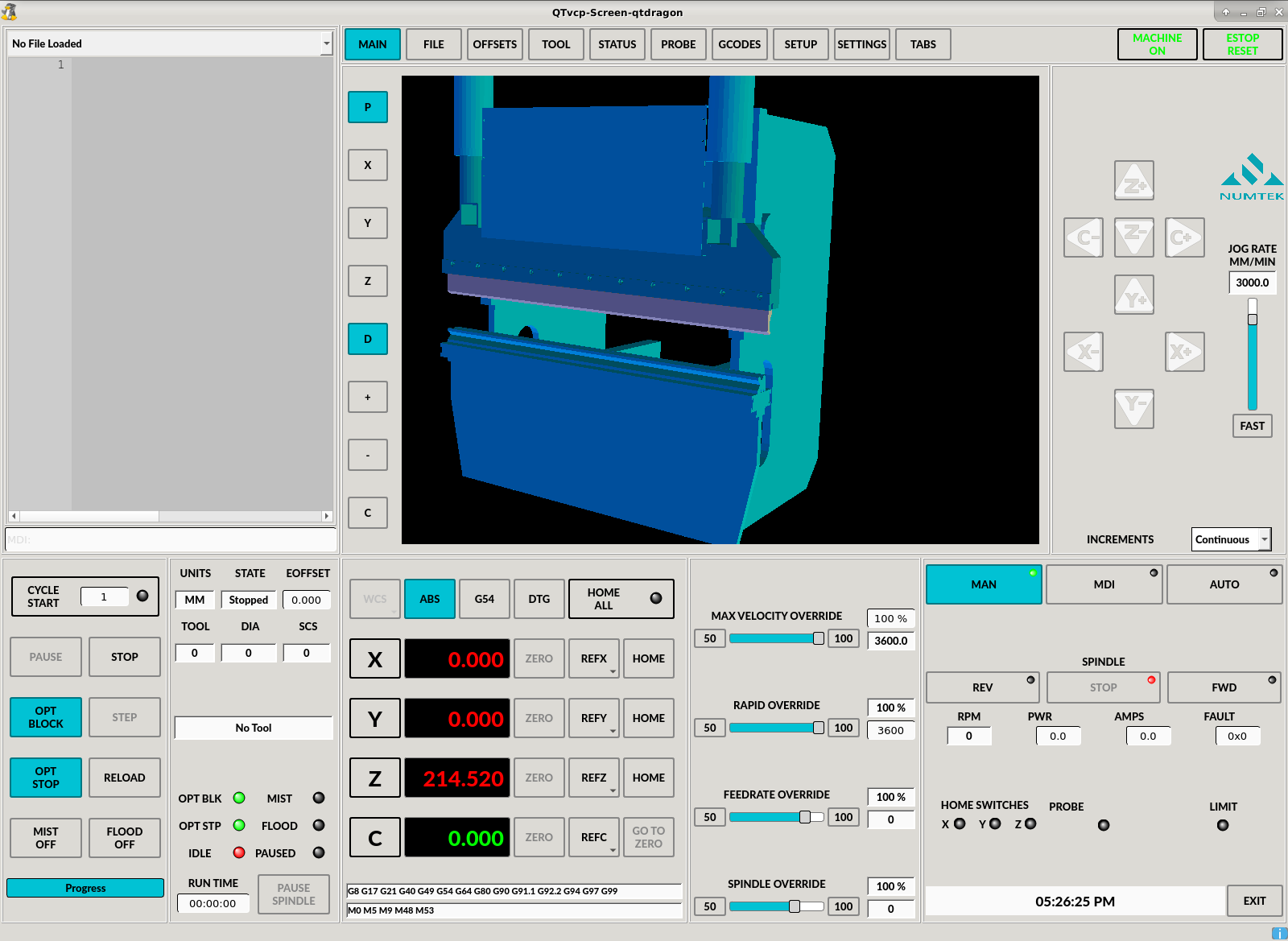Screen dimensions: 1288x941
Task: Expand REFY dropdown menu
Action: coord(613,731)
